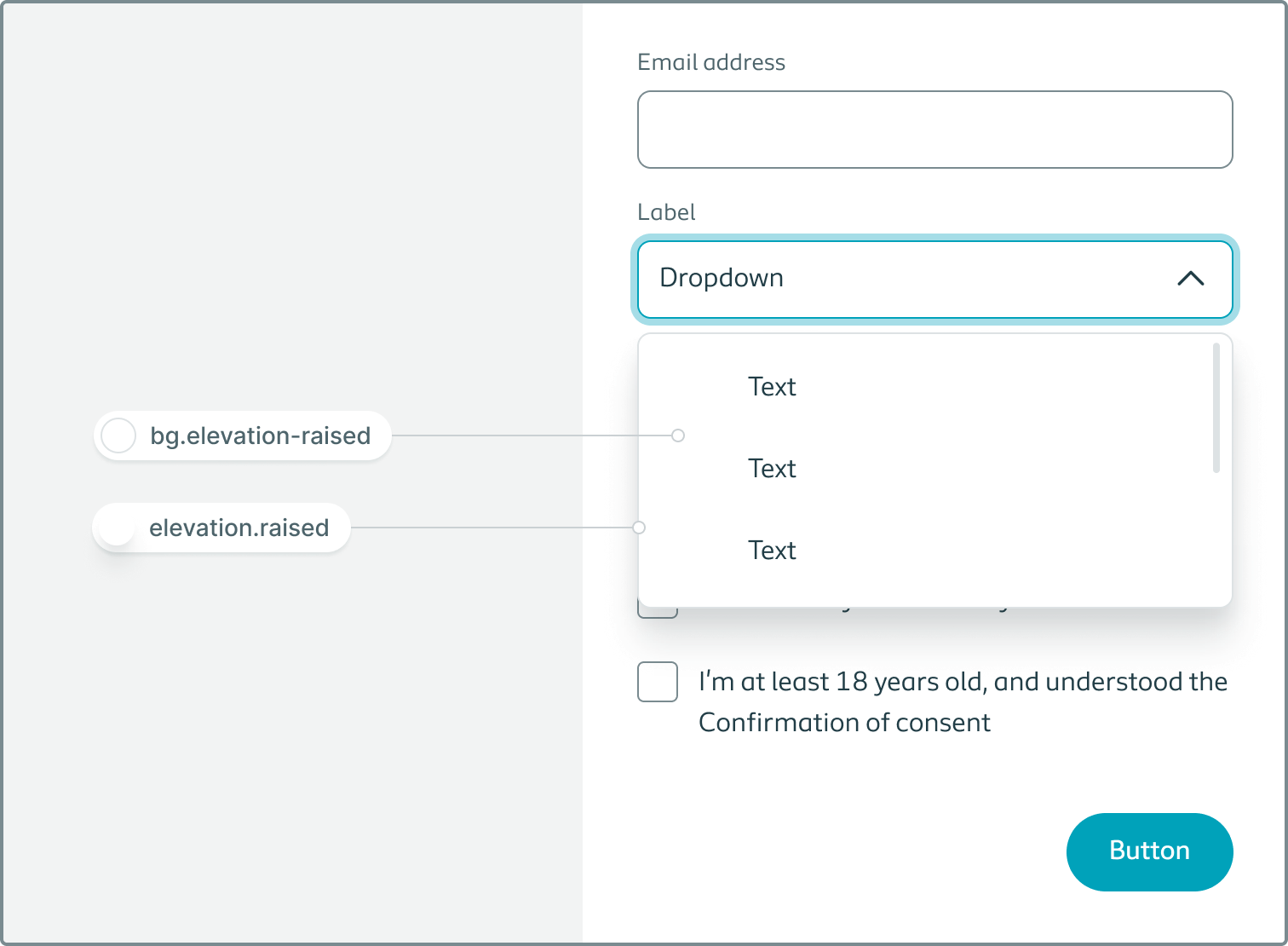Click the 'Email address' field label
Screen dimensions: 1288x946
711,62
